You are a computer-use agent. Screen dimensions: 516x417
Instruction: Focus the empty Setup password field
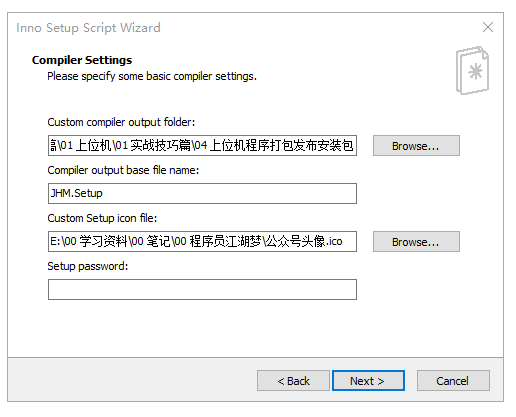(x=202, y=289)
